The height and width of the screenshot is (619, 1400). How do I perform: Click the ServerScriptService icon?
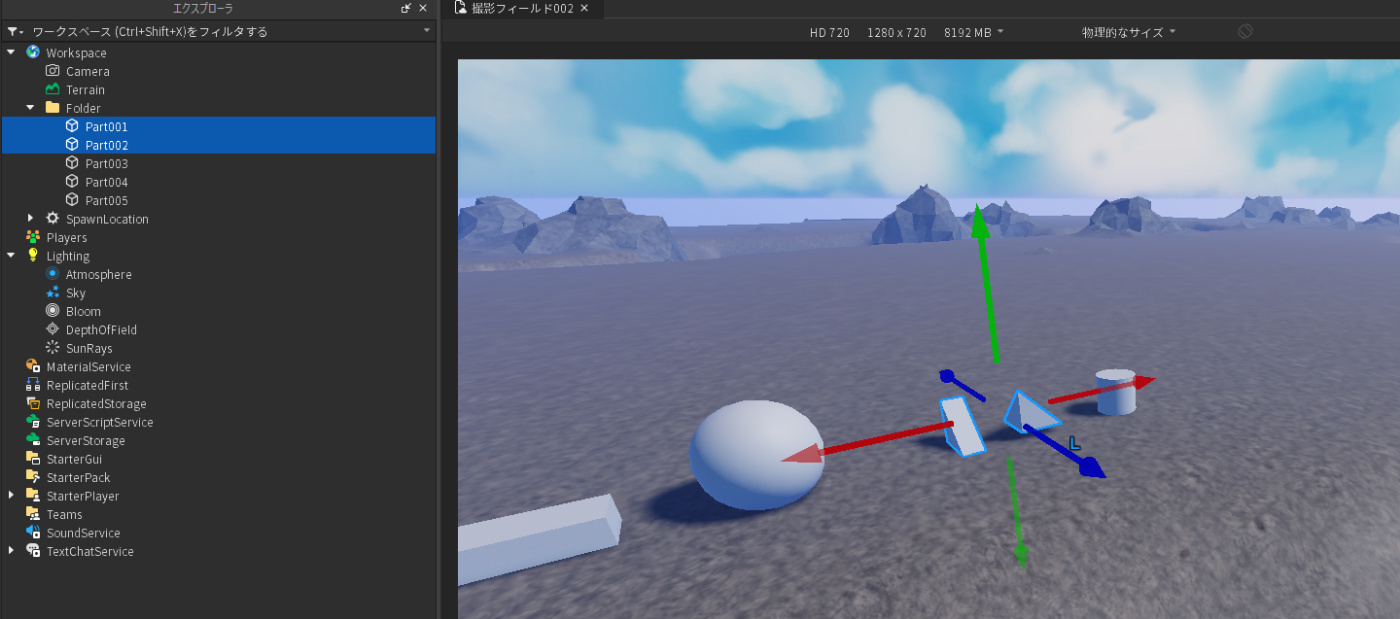pos(33,422)
